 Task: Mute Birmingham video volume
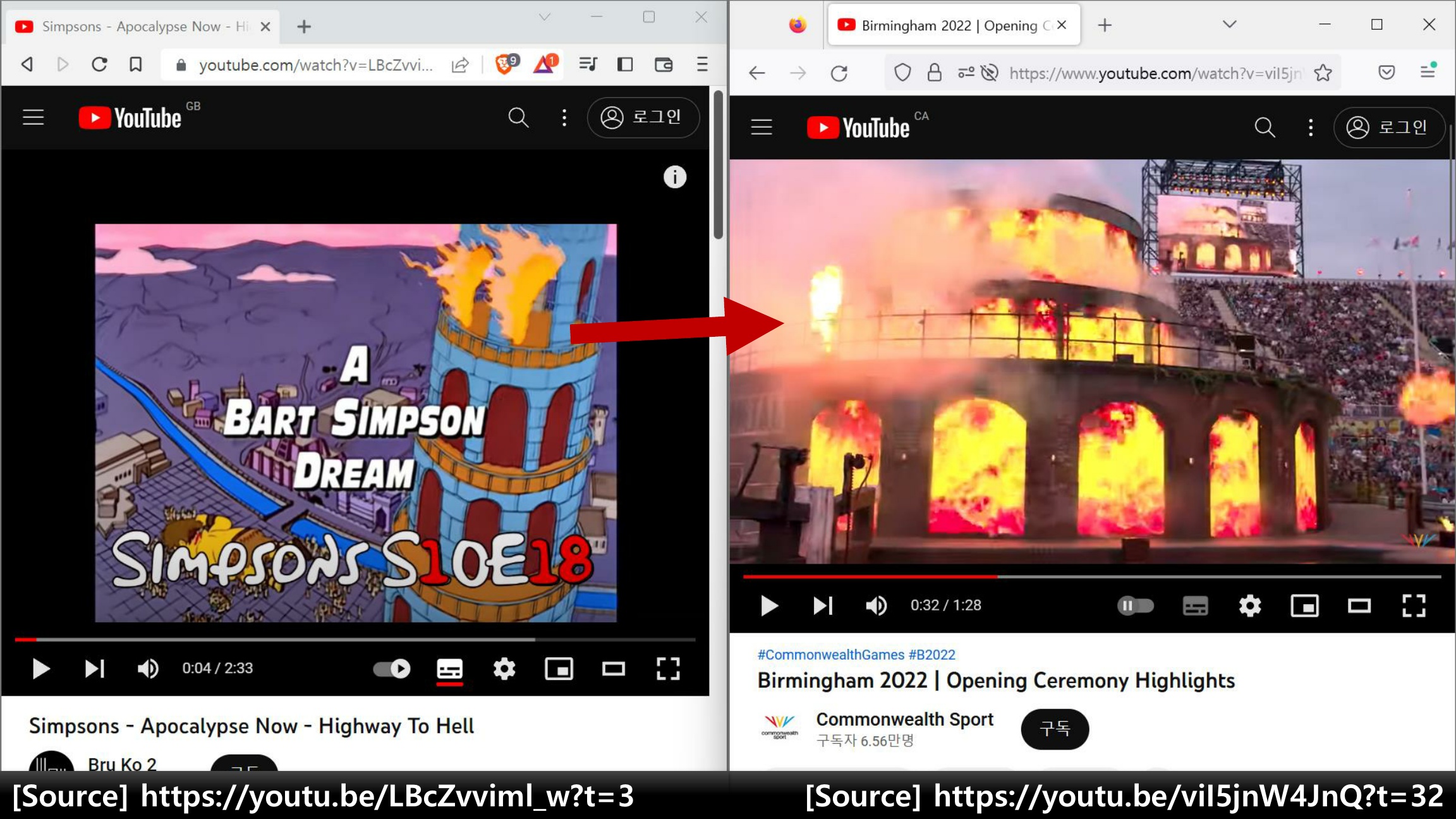[x=876, y=606]
